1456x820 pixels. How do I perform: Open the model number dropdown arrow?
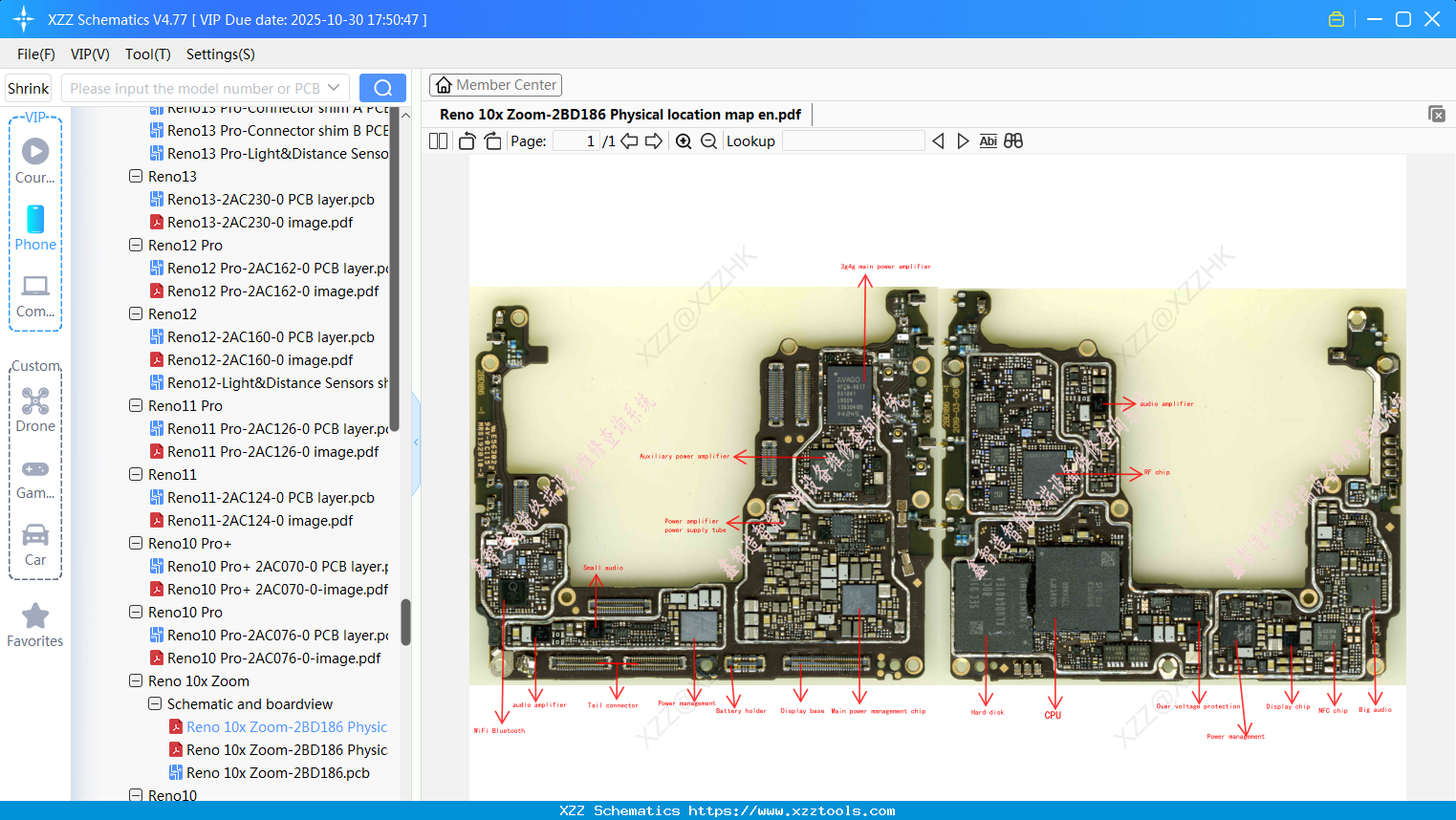point(334,88)
